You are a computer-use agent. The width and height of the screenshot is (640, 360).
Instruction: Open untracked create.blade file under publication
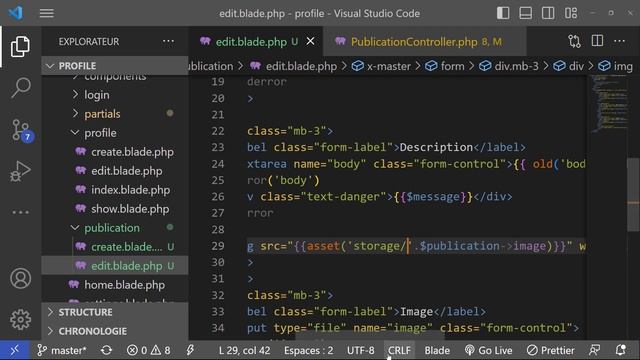[x=114, y=247]
